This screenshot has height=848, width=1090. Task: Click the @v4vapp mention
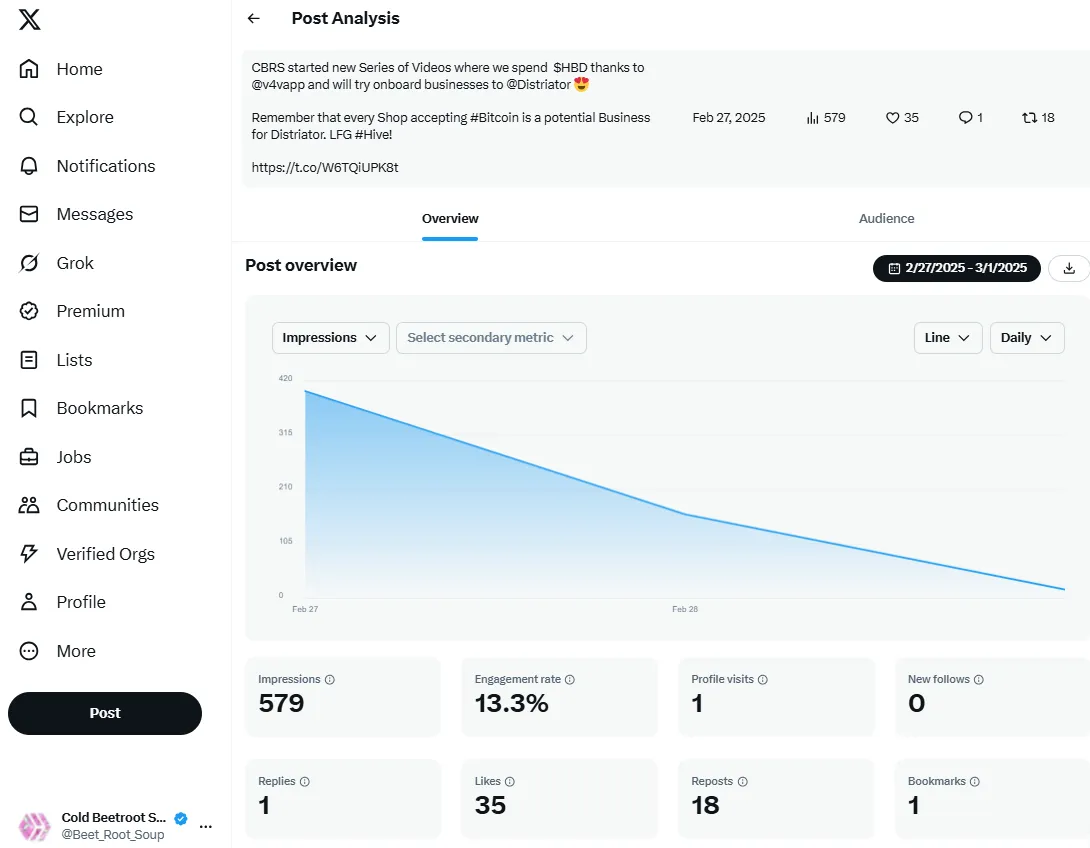(x=278, y=85)
